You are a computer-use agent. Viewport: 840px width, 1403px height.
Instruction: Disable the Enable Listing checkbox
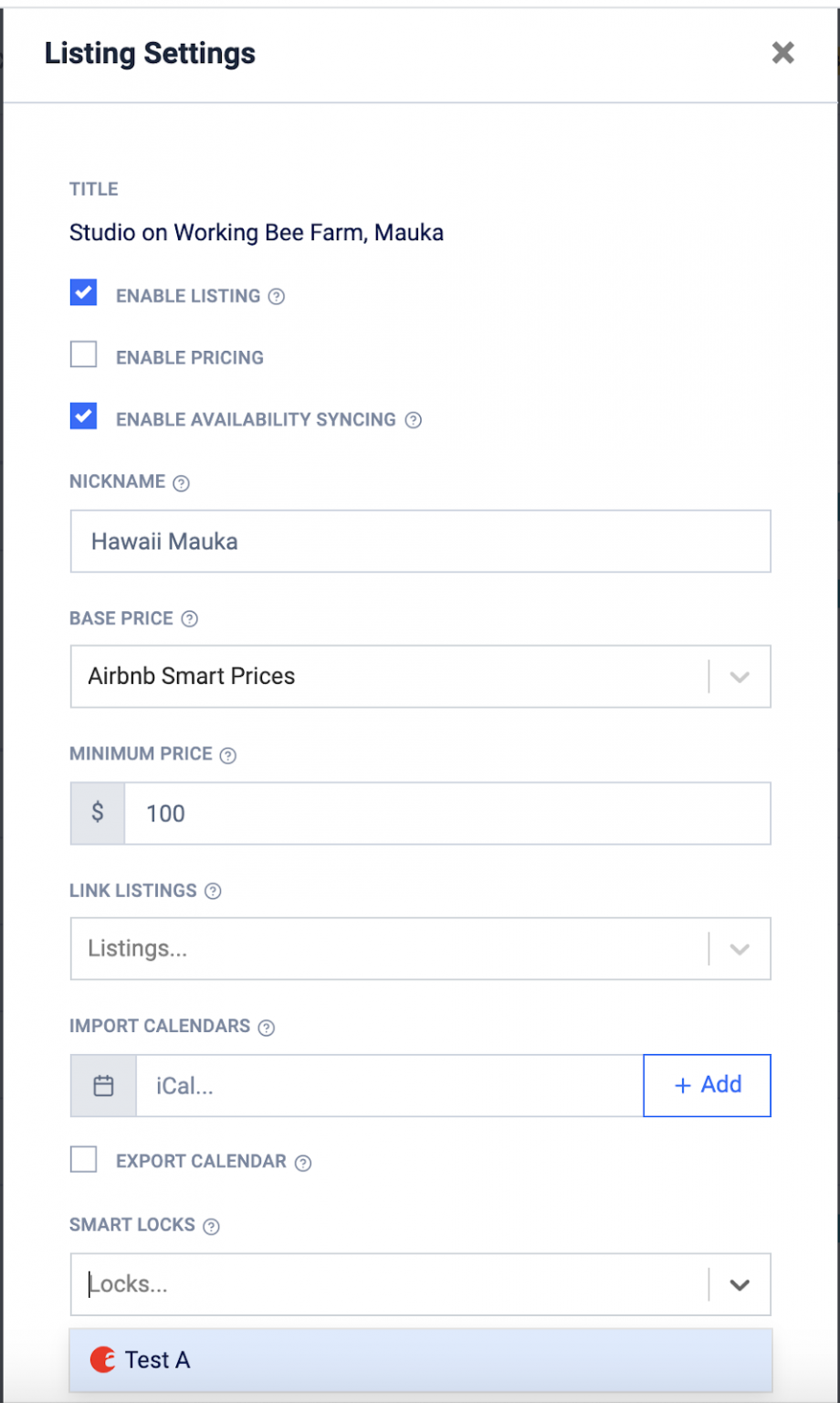83,292
